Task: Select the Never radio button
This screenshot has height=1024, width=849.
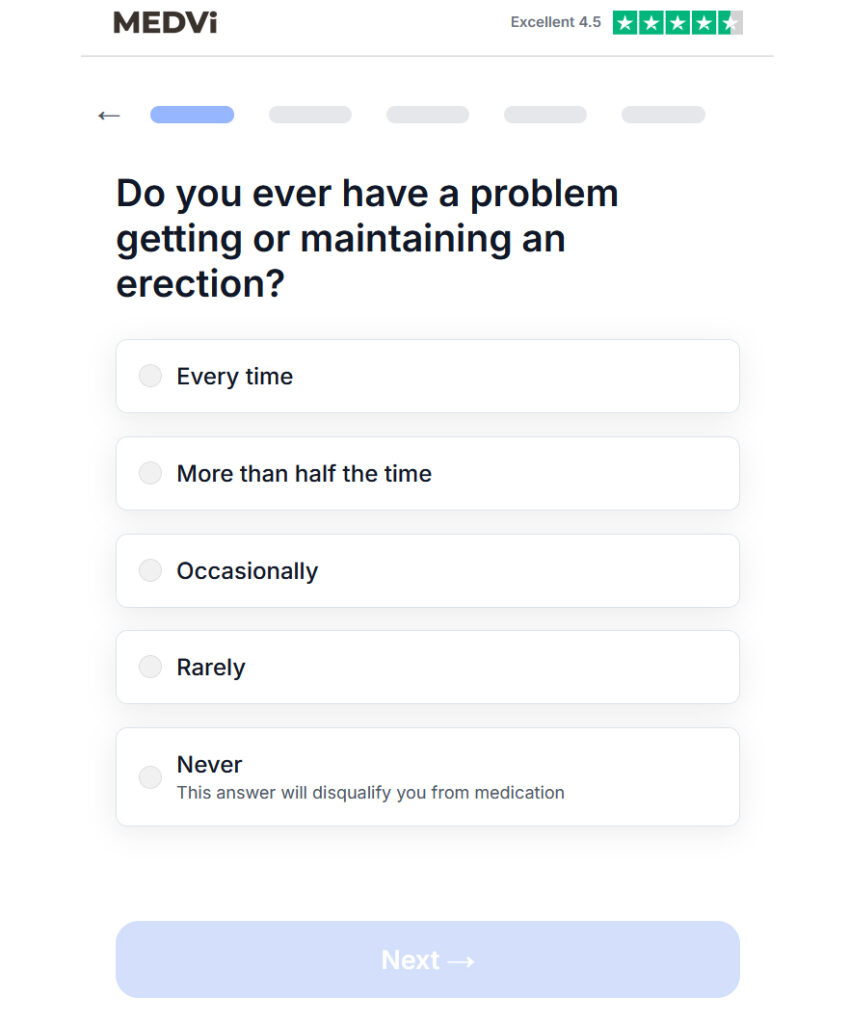Action: click(150, 777)
